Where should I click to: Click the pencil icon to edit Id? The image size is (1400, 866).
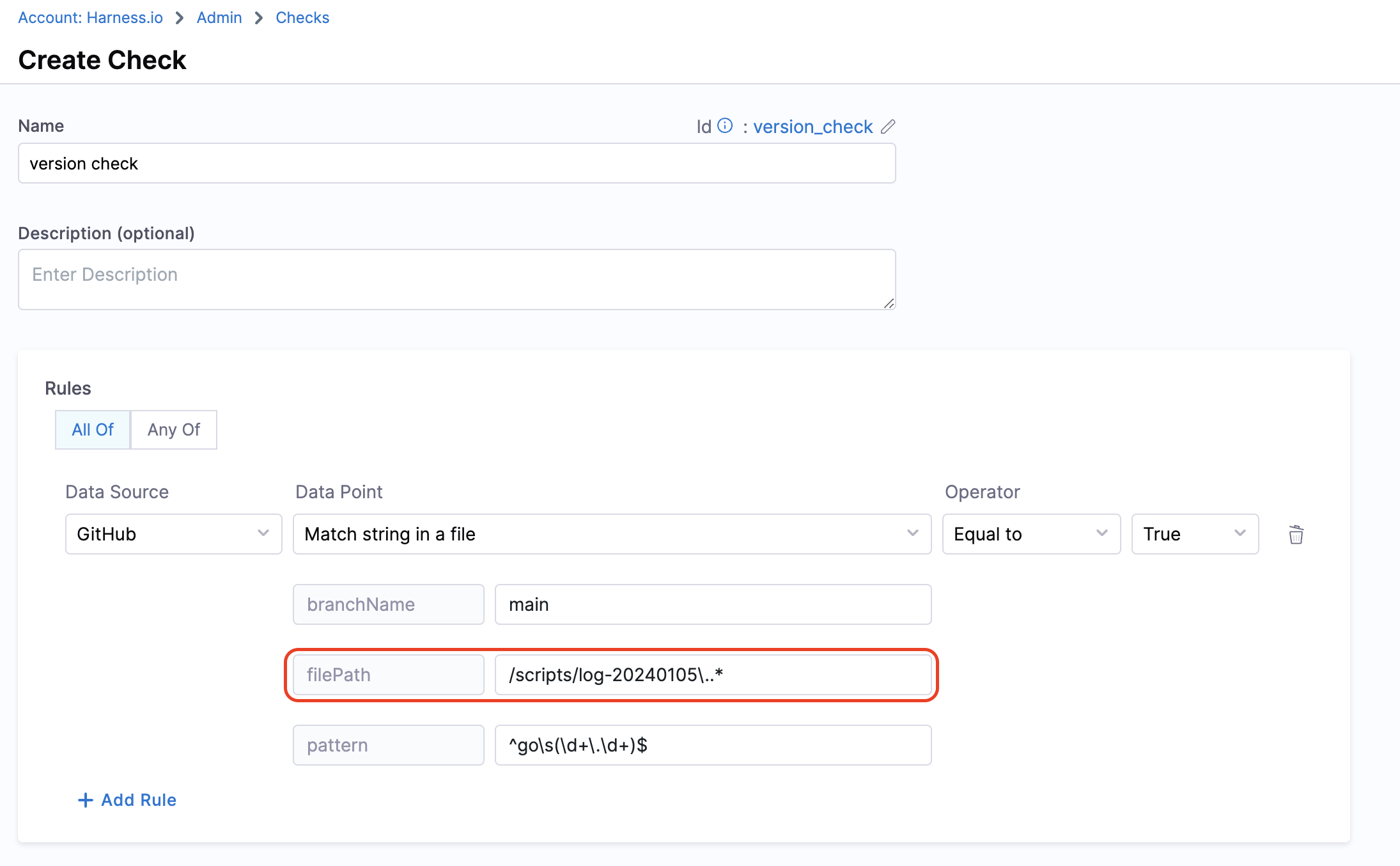pos(888,127)
